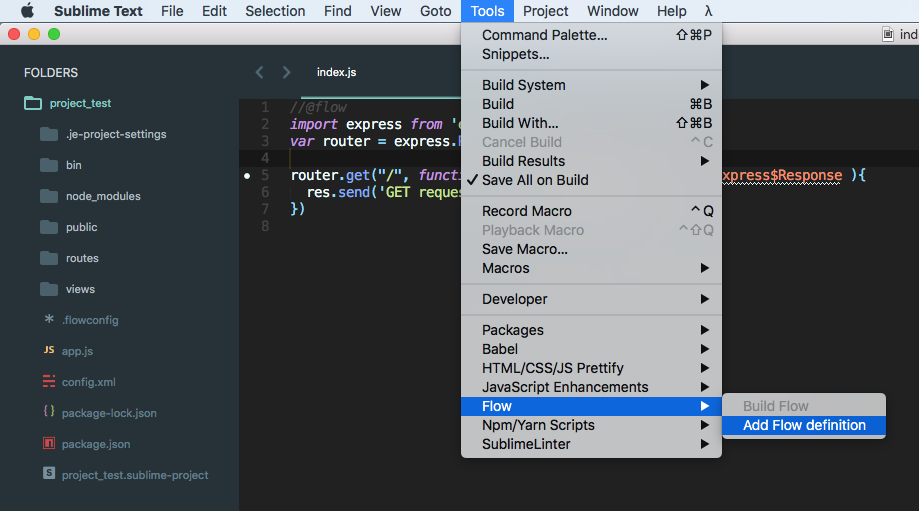Go forward with the right arrow icon
The image size is (919, 511).
coord(286,72)
